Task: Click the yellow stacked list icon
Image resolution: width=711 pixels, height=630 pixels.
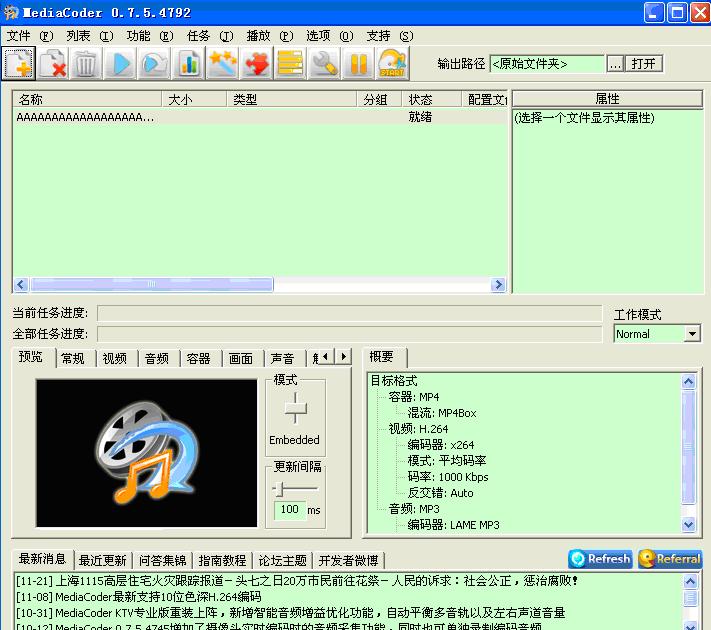Action: [x=291, y=63]
